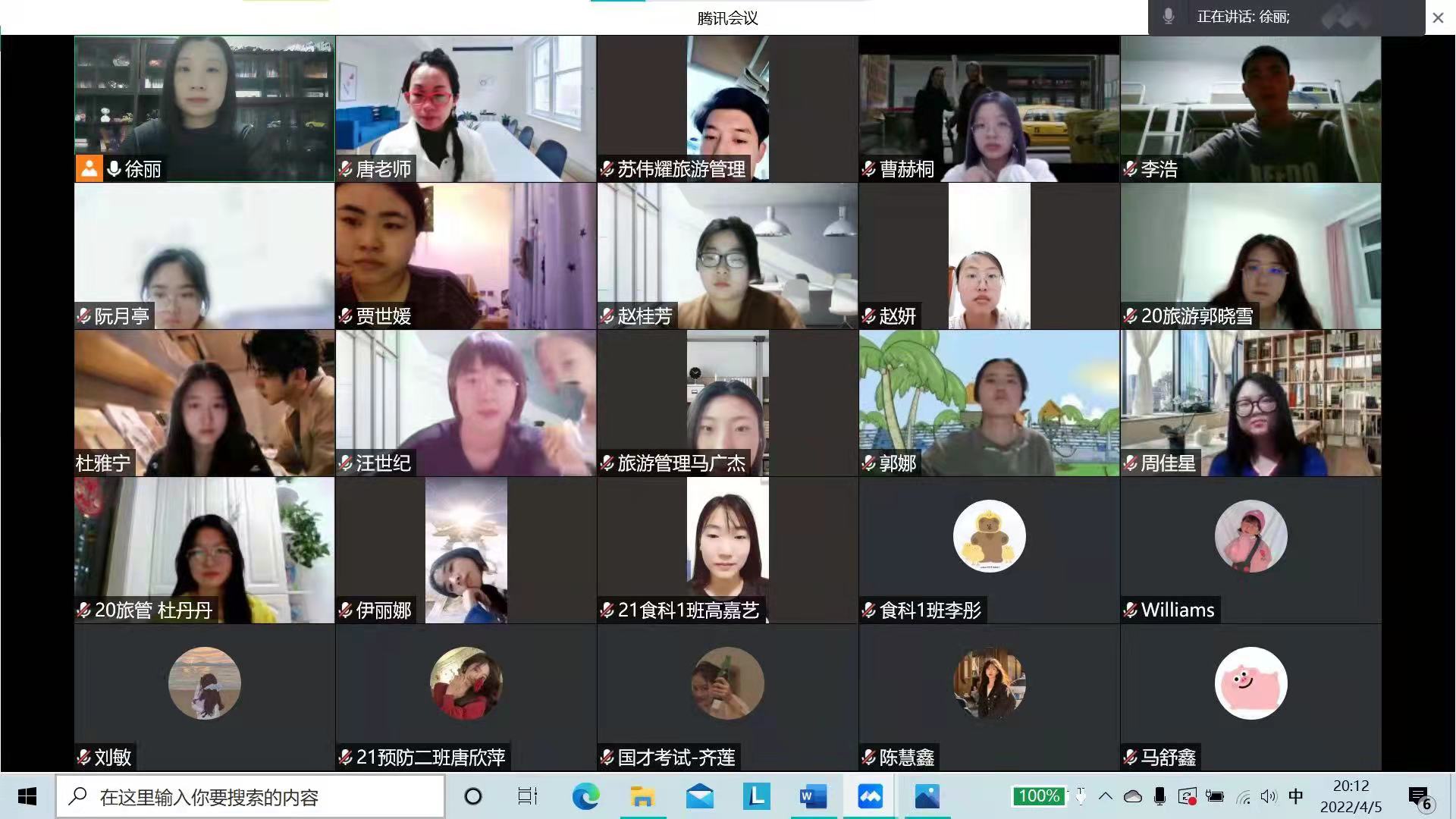Viewport: 1456px width, 819px height.
Task: Open the Windows Start menu
Action: tap(27, 796)
